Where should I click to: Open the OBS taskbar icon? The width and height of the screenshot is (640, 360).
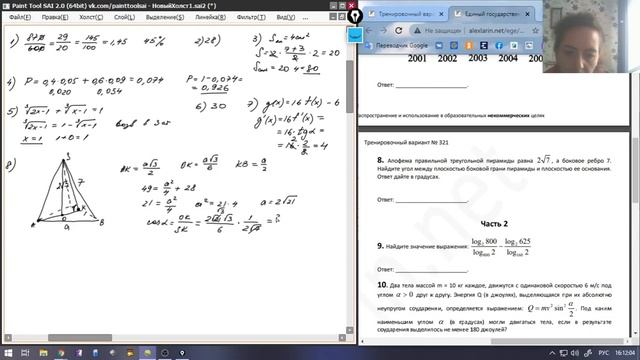(164, 353)
